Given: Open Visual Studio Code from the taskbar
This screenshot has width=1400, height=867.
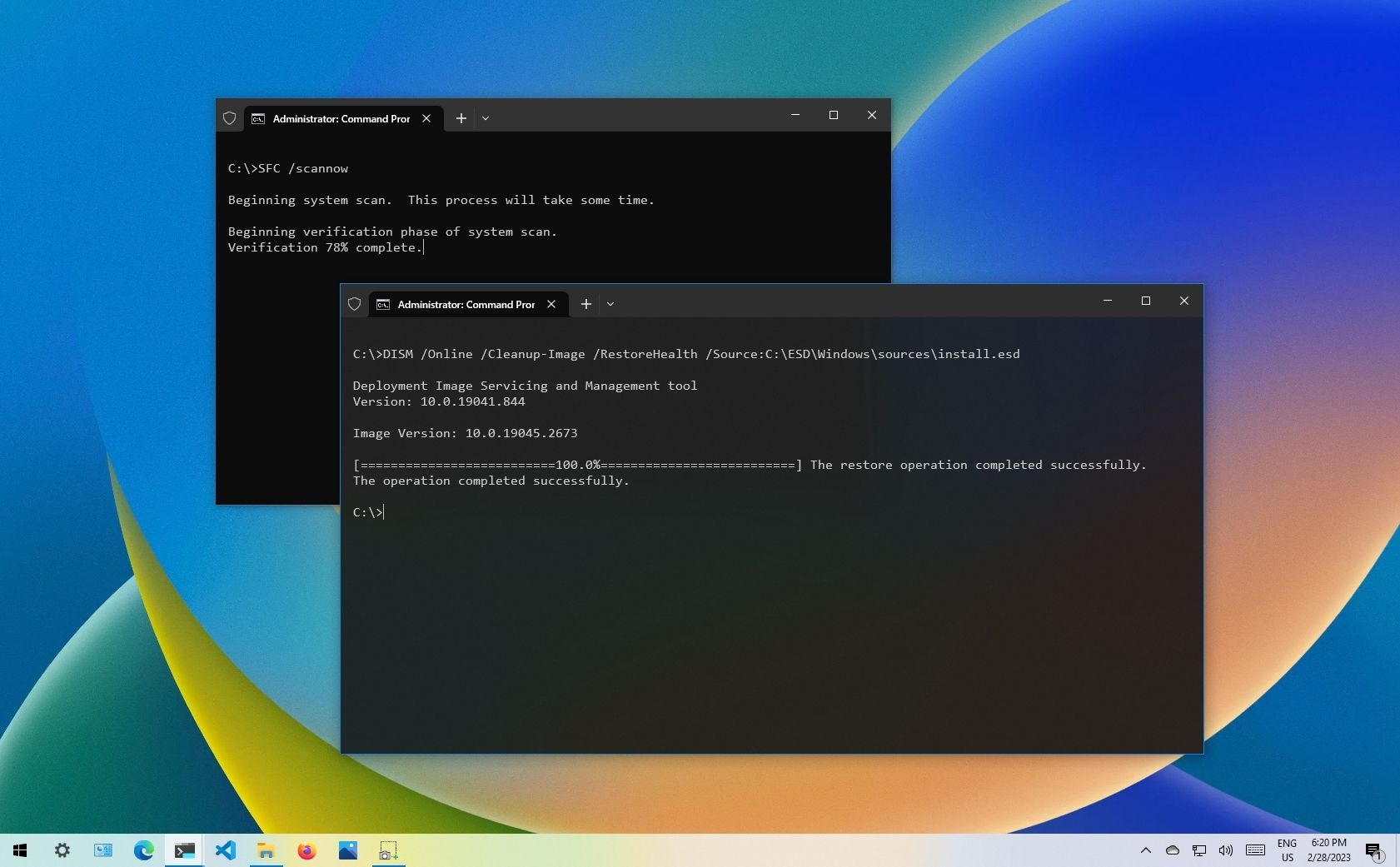Looking at the screenshot, I should [225, 850].
